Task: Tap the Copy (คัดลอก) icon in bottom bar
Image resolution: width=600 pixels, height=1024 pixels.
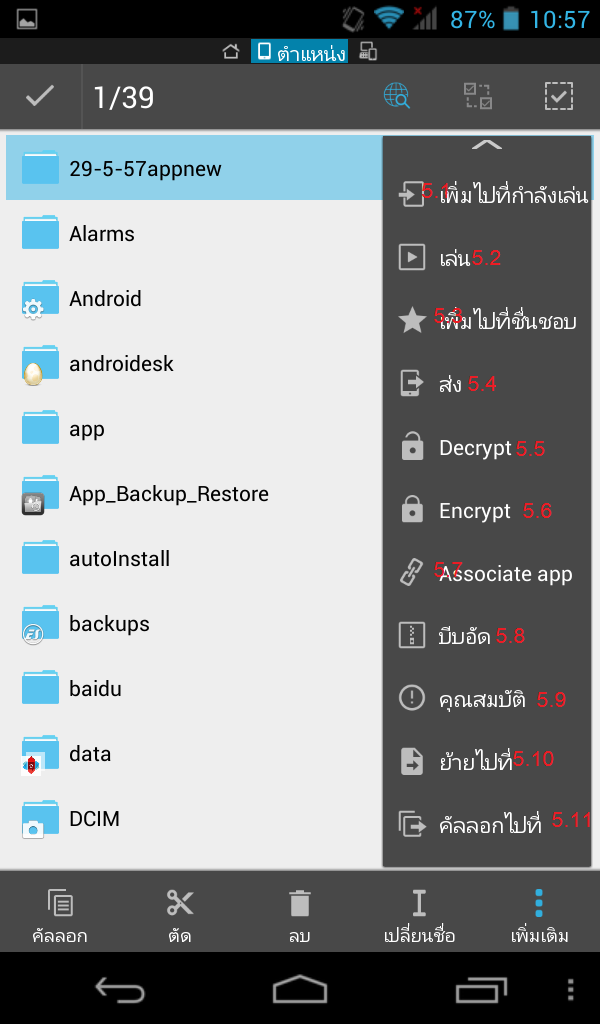Action: click(60, 904)
